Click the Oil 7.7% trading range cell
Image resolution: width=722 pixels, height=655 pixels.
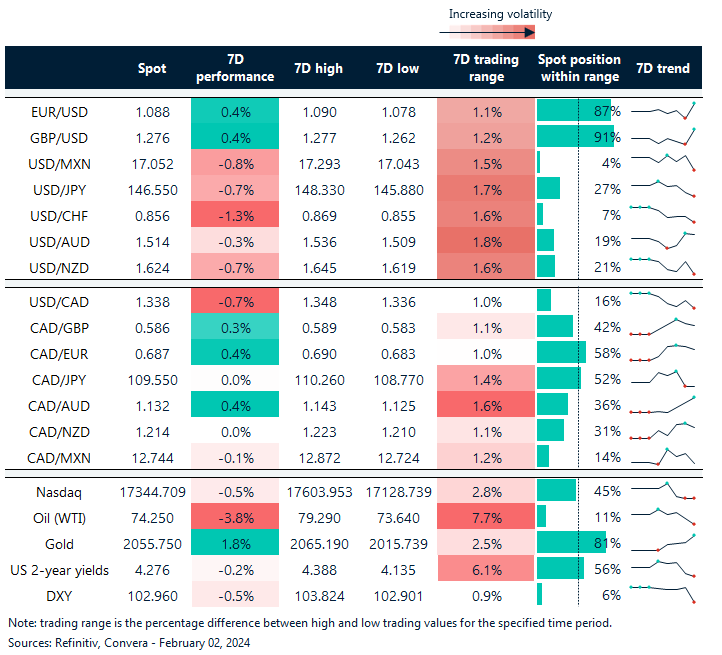click(x=485, y=517)
